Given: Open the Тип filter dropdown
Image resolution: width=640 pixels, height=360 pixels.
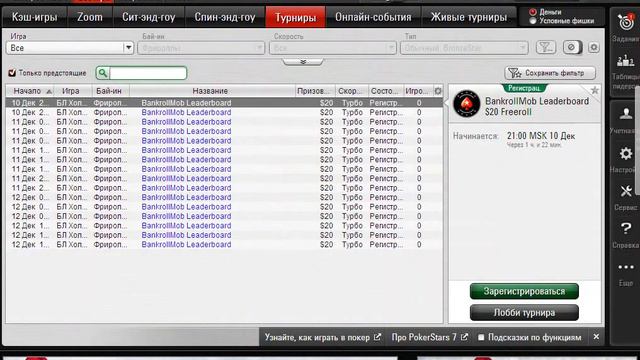Looking at the screenshot, I should tap(464, 48).
